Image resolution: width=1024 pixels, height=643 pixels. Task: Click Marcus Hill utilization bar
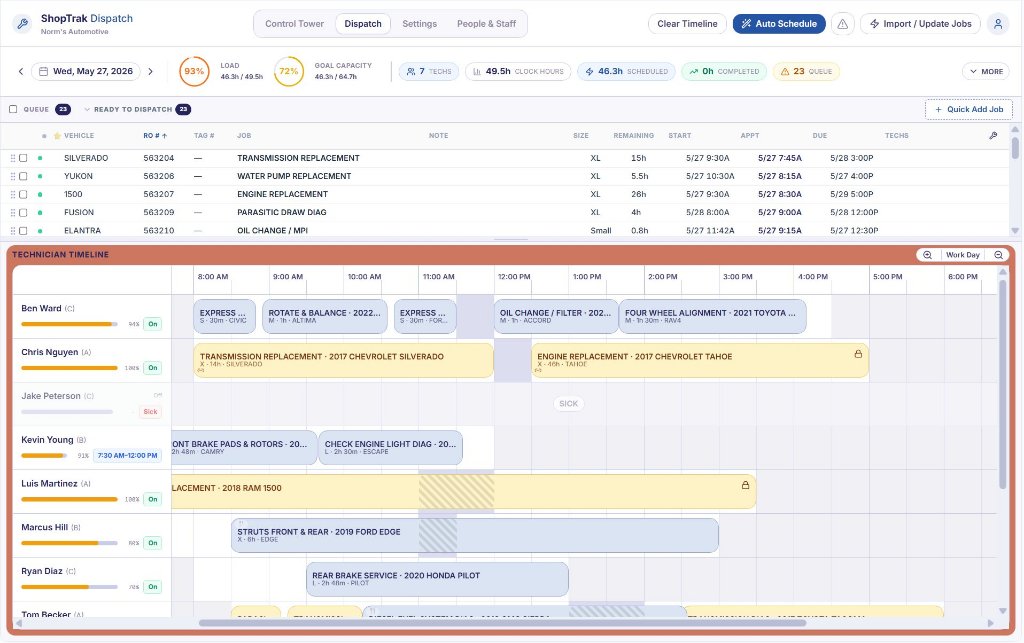[69, 542]
